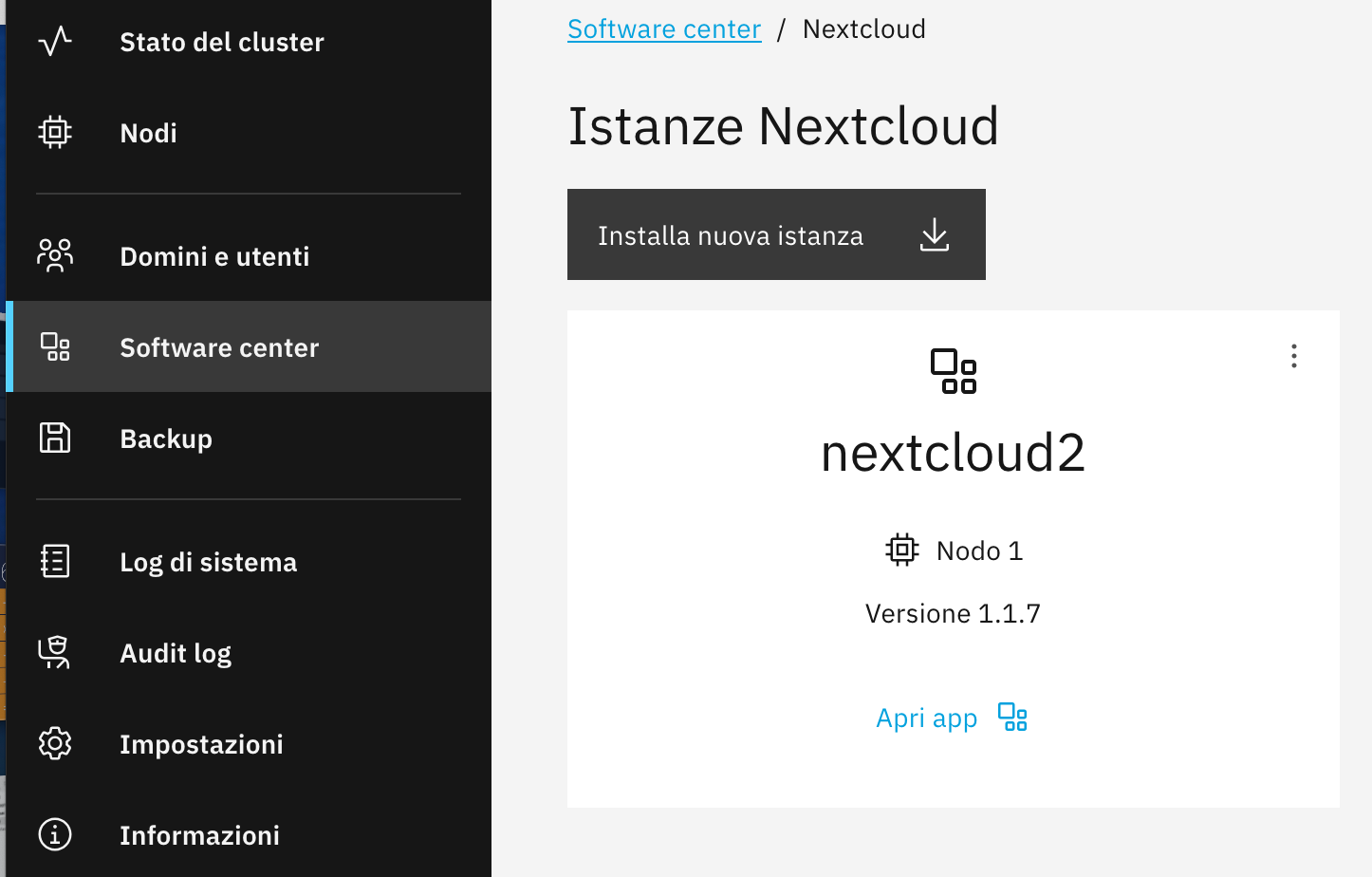1372x877 pixels.
Task: Click the Informazioni info icon
Action: tap(55, 834)
